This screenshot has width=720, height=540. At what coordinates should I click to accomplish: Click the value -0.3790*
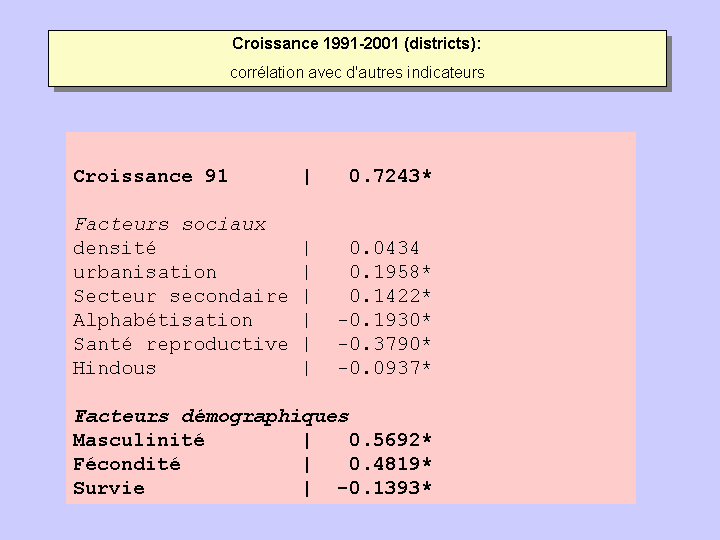[x=384, y=345]
